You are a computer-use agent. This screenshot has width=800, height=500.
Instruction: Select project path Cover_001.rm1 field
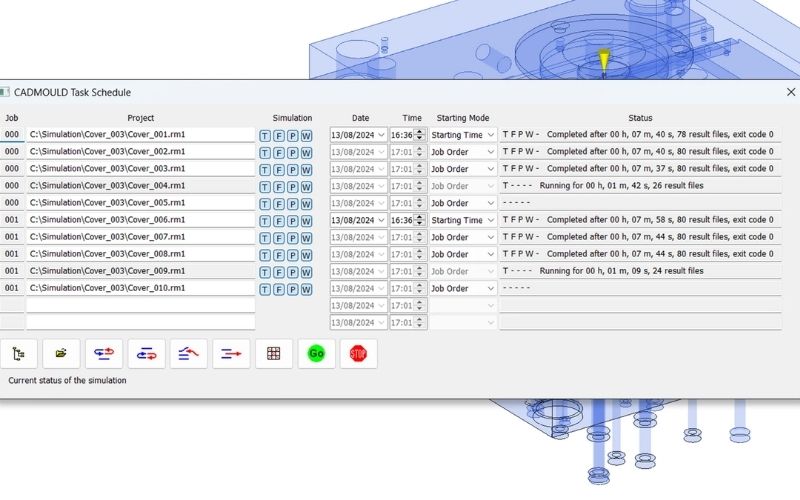click(140, 135)
